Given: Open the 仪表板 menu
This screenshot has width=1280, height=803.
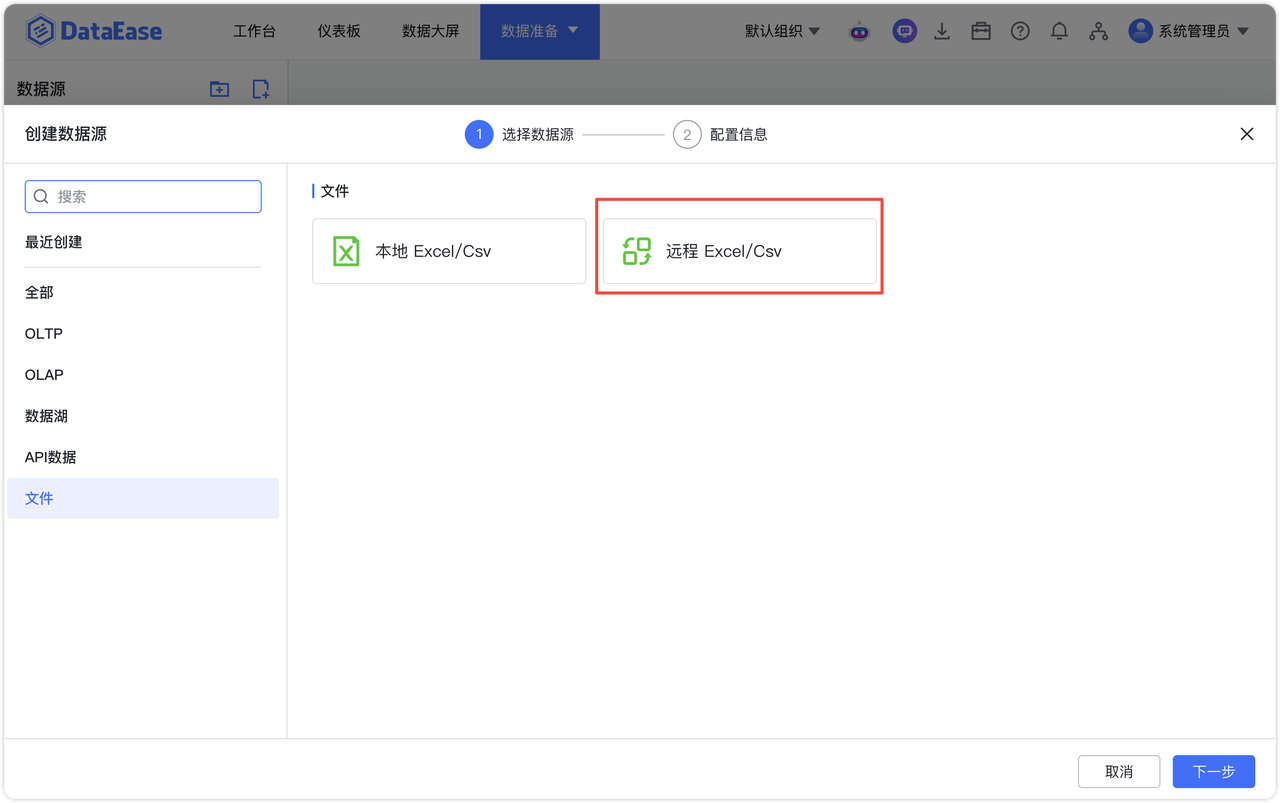Looking at the screenshot, I should tap(339, 31).
